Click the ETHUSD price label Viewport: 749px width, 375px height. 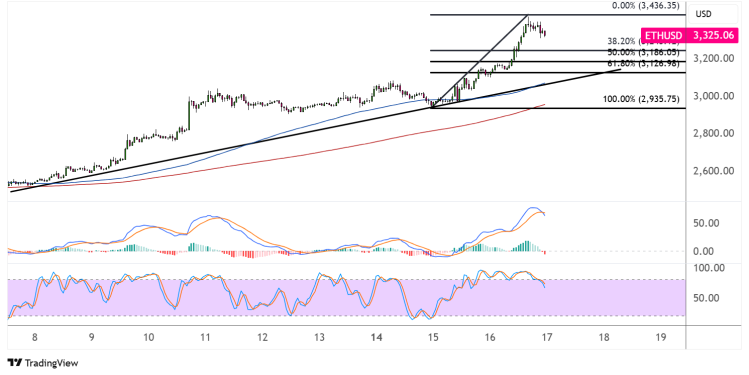click(x=688, y=35)
